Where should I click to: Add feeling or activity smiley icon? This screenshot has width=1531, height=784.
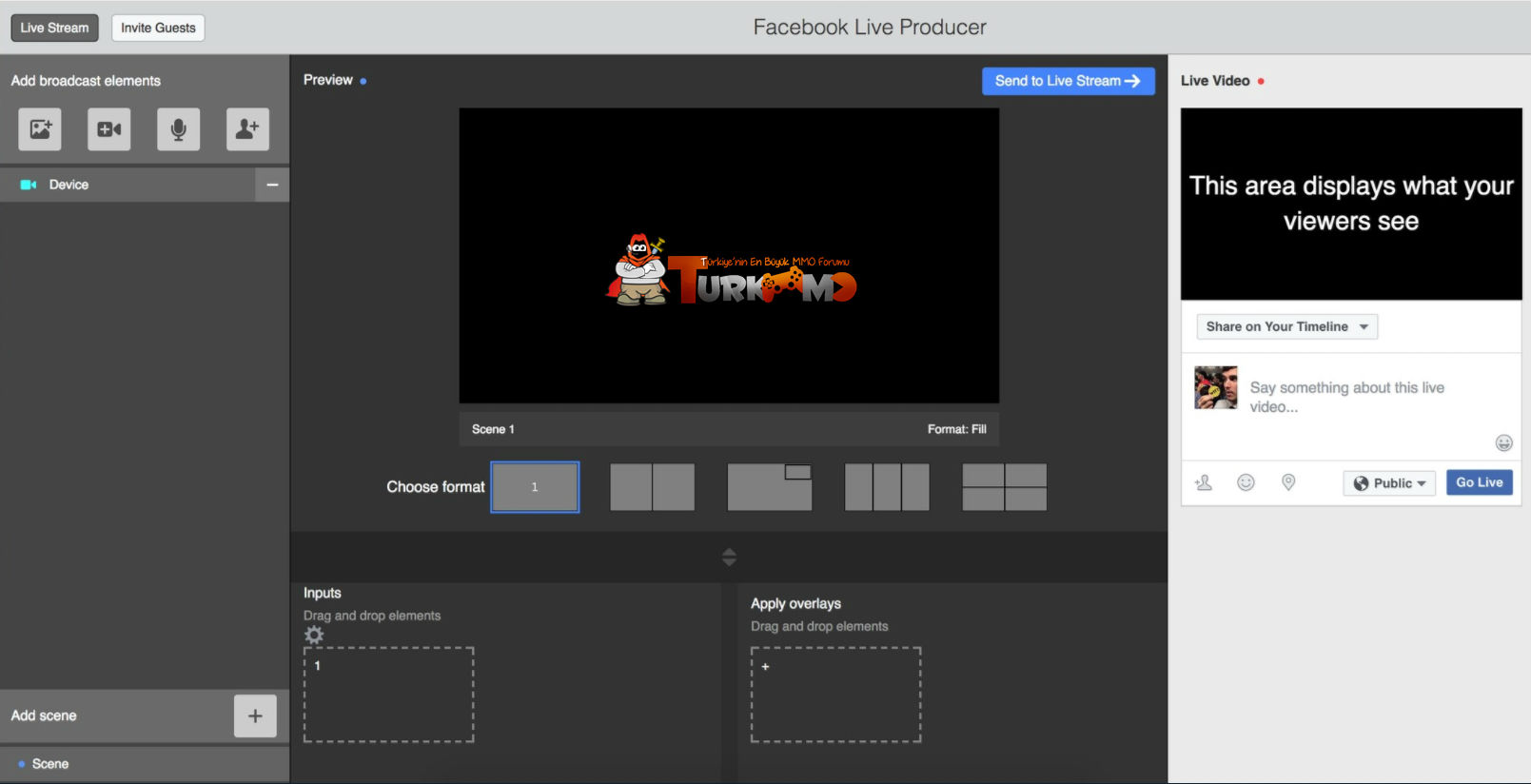[x=1246, y=482]
